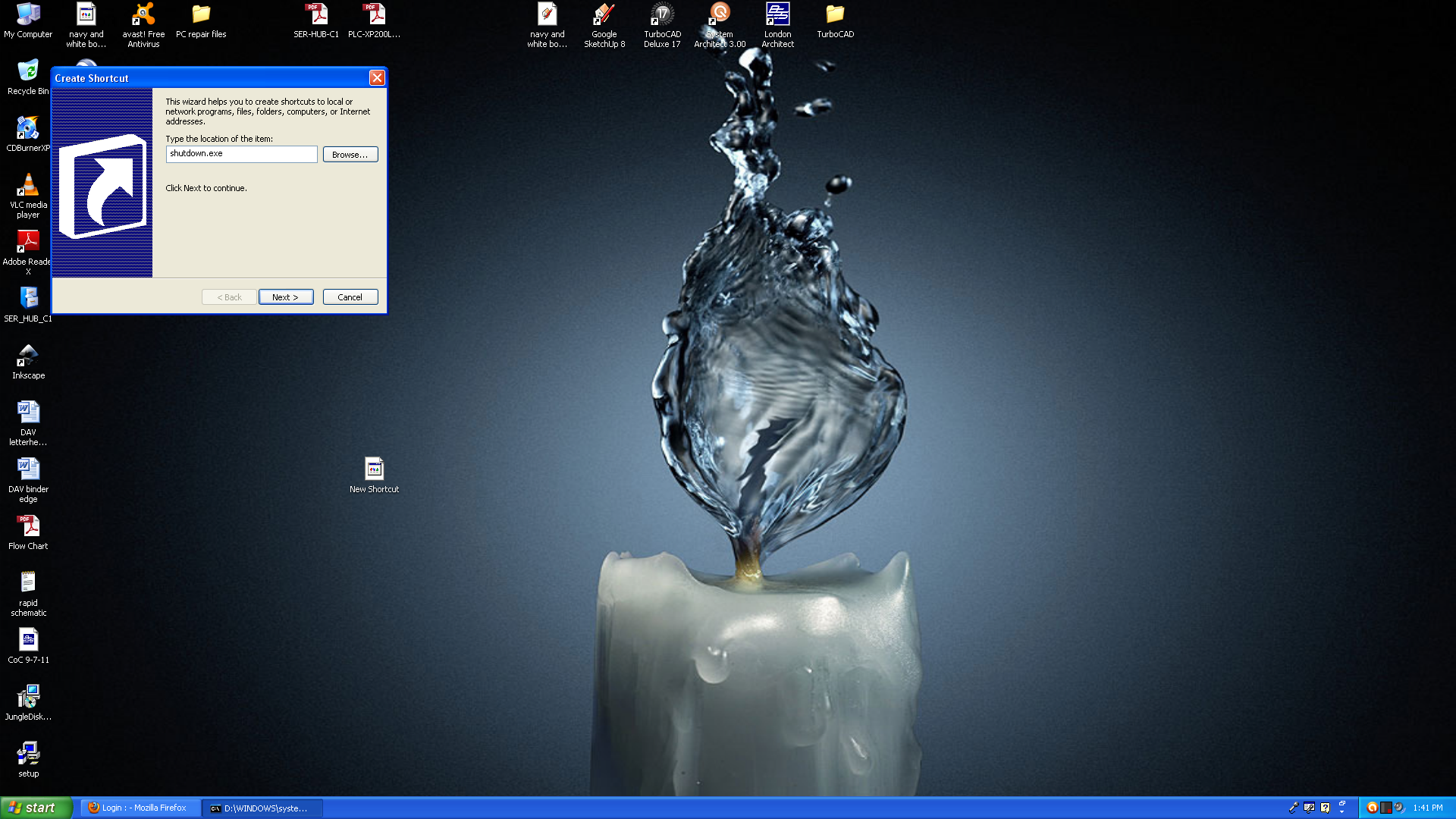Select the DAV letterhe... Word document
This screenshot has height=819, width=1456.
tap(28, 423)
